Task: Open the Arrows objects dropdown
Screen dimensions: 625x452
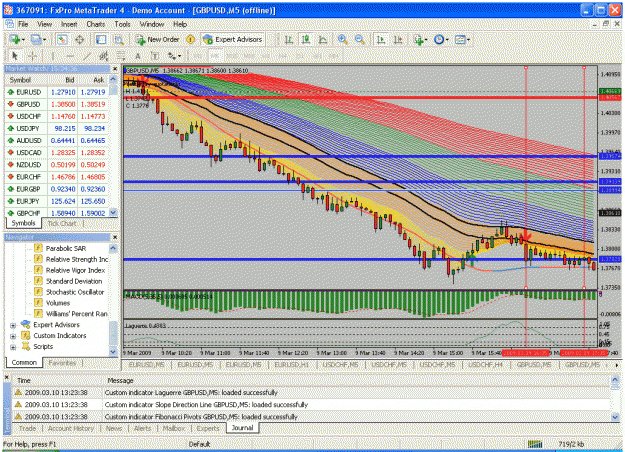Action: point(174,56)
